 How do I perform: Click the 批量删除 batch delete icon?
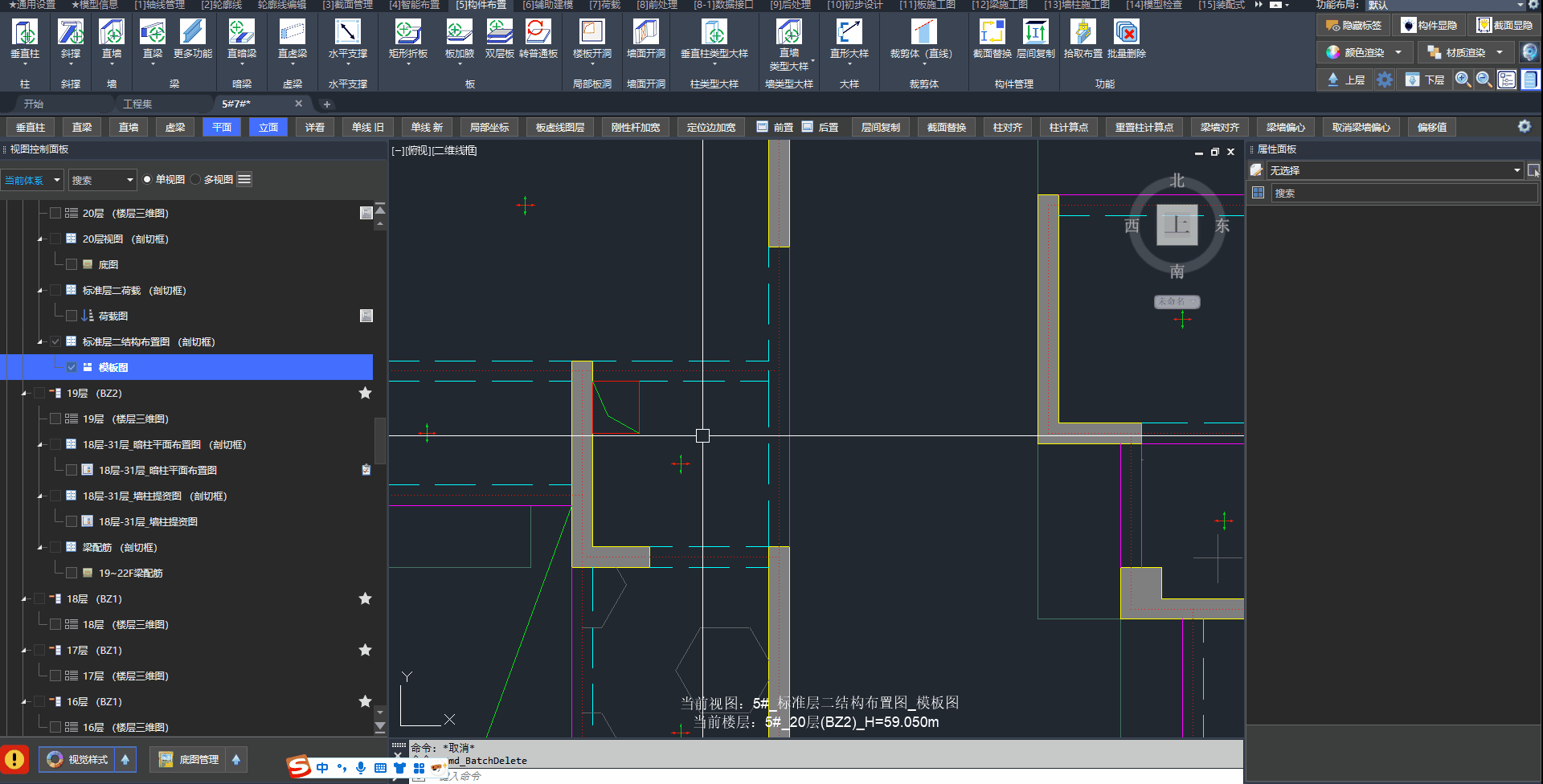pos(1126,33)
